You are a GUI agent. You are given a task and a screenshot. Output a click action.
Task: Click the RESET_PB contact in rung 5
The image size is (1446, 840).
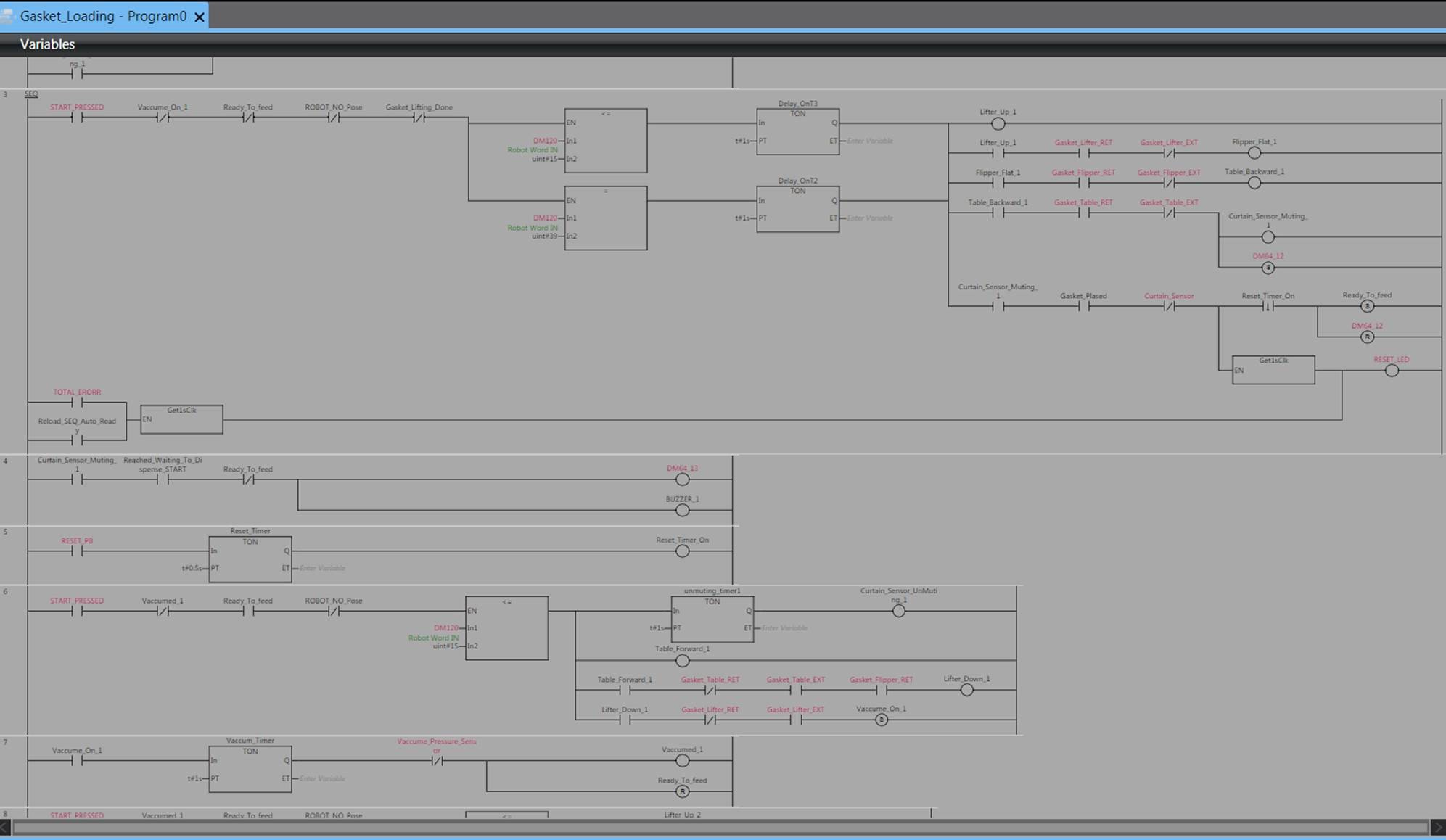pyautogui.click(x=77, y=551)
